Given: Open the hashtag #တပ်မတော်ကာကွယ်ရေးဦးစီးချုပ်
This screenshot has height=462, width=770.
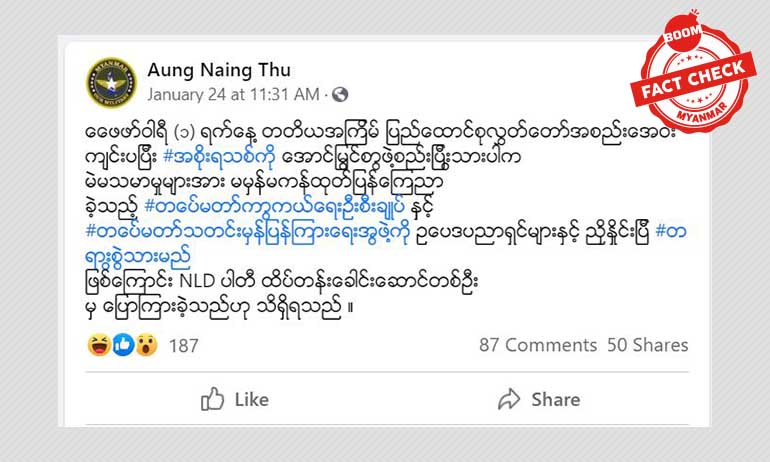Looking at the screenshot, I should (x=275, y=206).
